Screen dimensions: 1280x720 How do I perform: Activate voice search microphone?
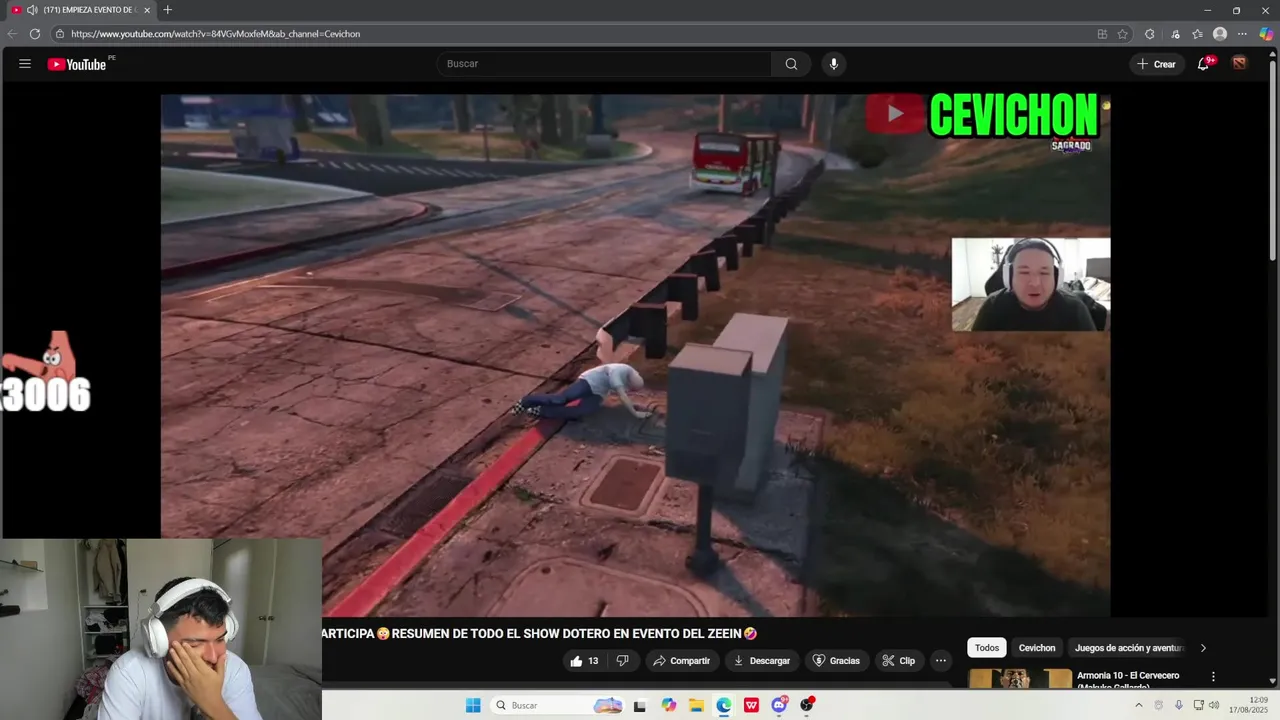point(834,64)
